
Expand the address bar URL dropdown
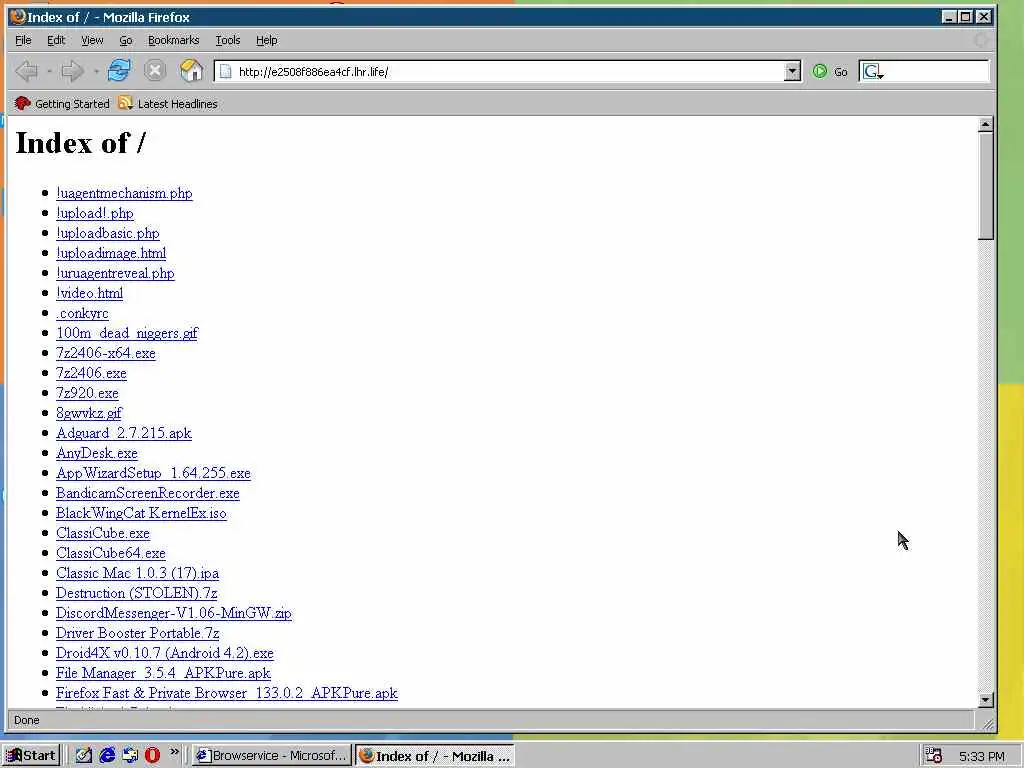click(x=792, y=71)
